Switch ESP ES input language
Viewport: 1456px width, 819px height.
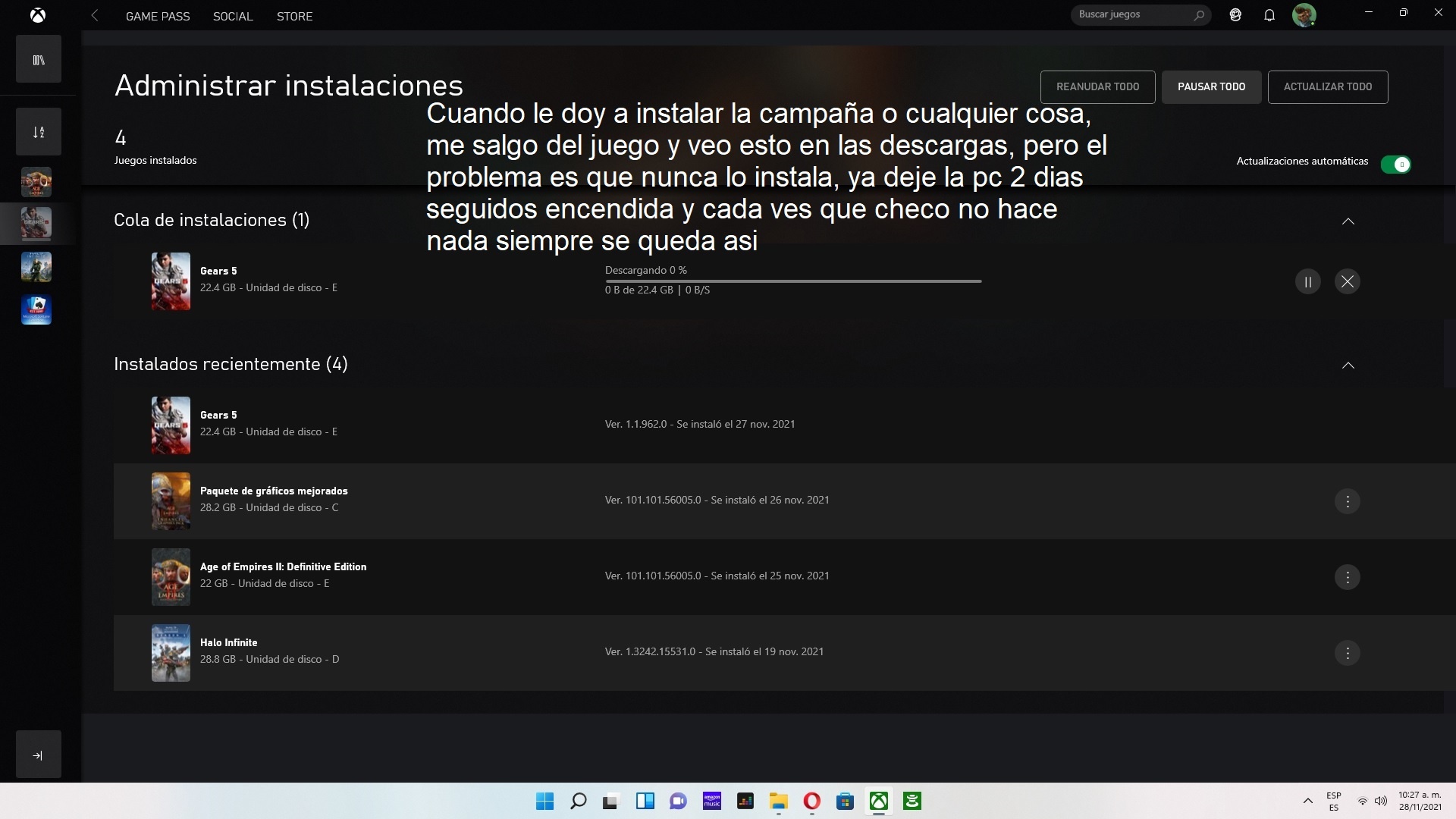1333,801
